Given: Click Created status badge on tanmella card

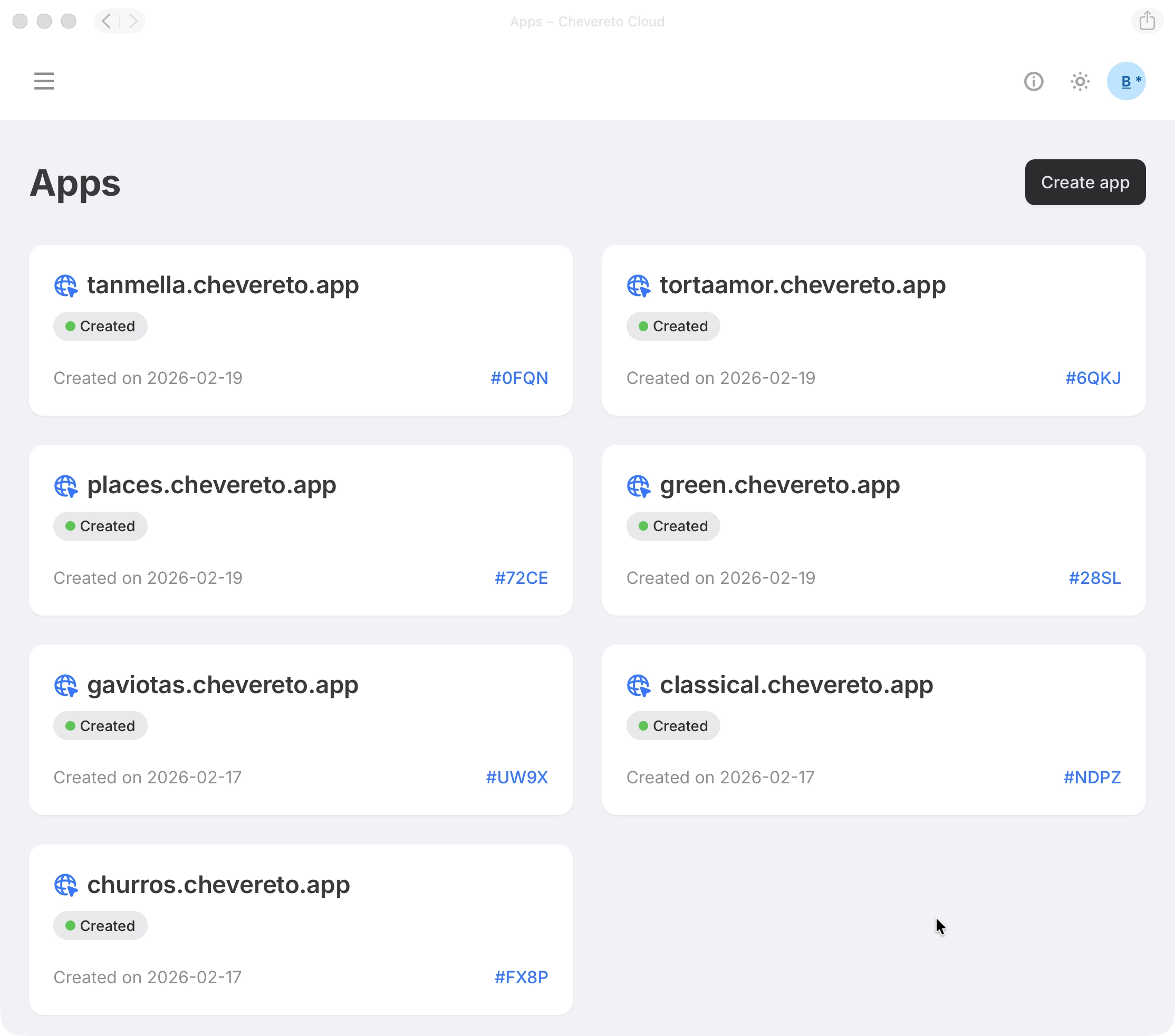Looking at the screenshot, I should click(x=100, y=326).
